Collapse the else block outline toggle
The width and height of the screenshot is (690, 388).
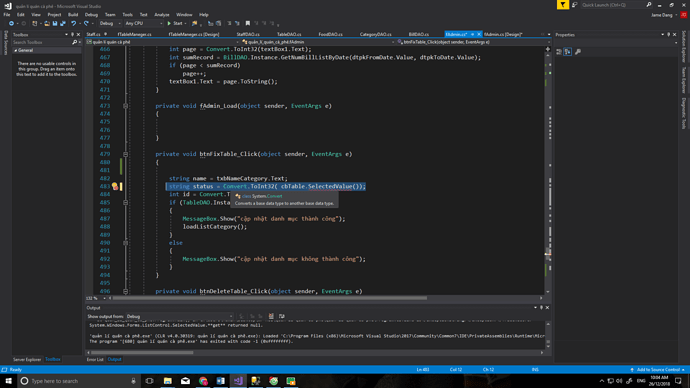125,243
